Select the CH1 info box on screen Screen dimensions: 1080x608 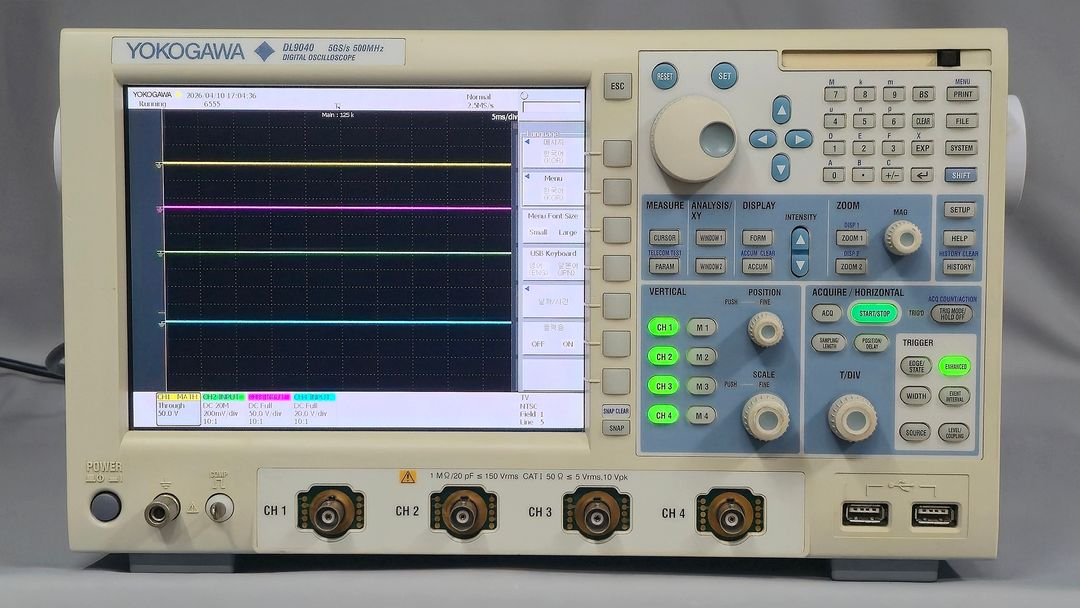tap(177, 409)
